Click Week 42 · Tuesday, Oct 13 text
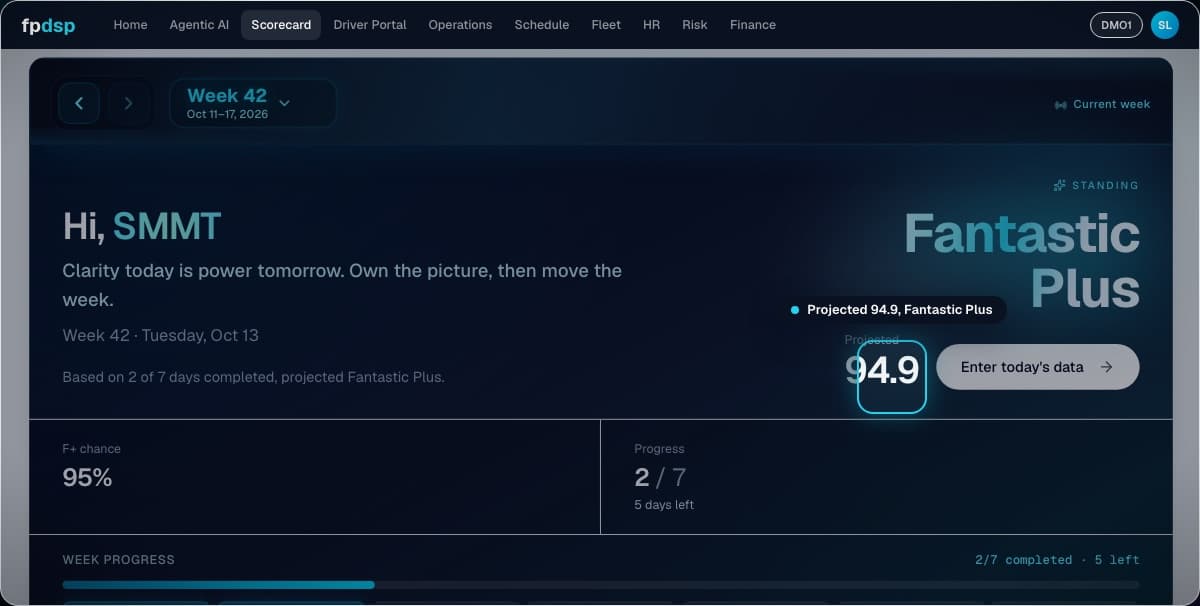 click(x=161, y=335)
